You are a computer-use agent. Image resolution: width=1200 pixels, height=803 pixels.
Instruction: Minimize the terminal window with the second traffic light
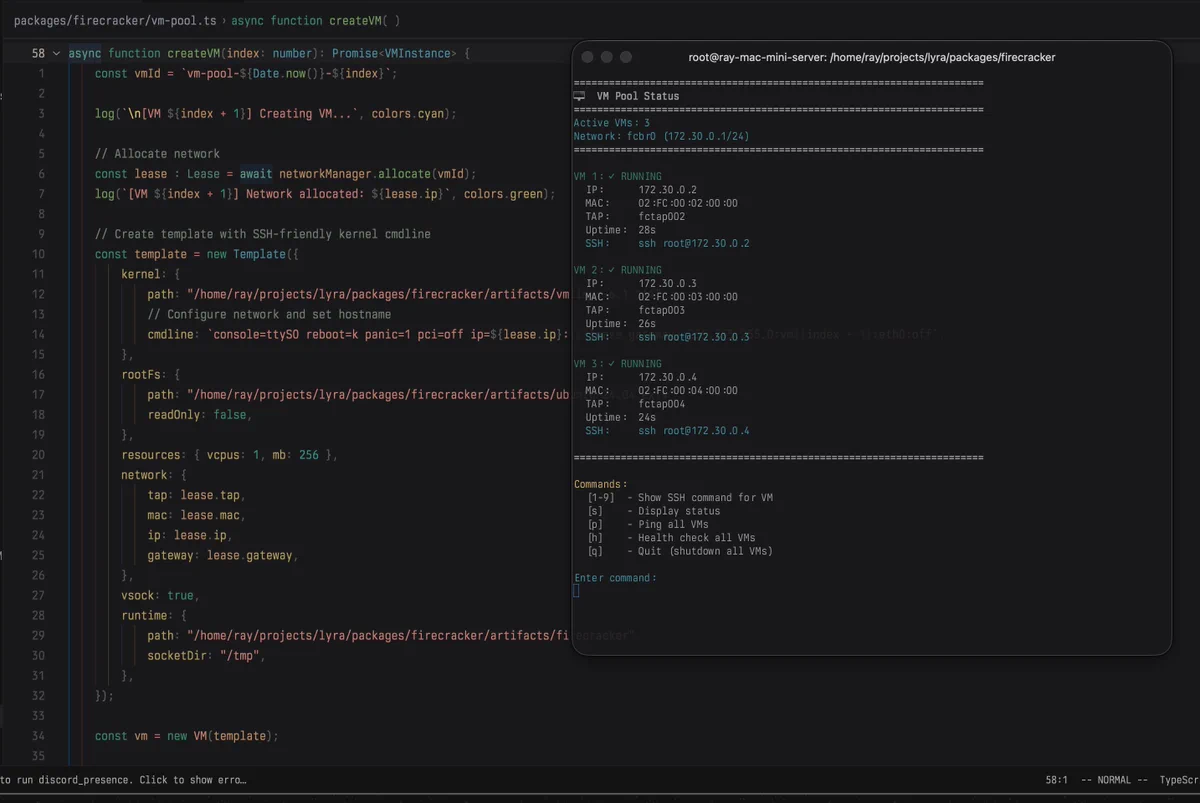pos(607,58)
